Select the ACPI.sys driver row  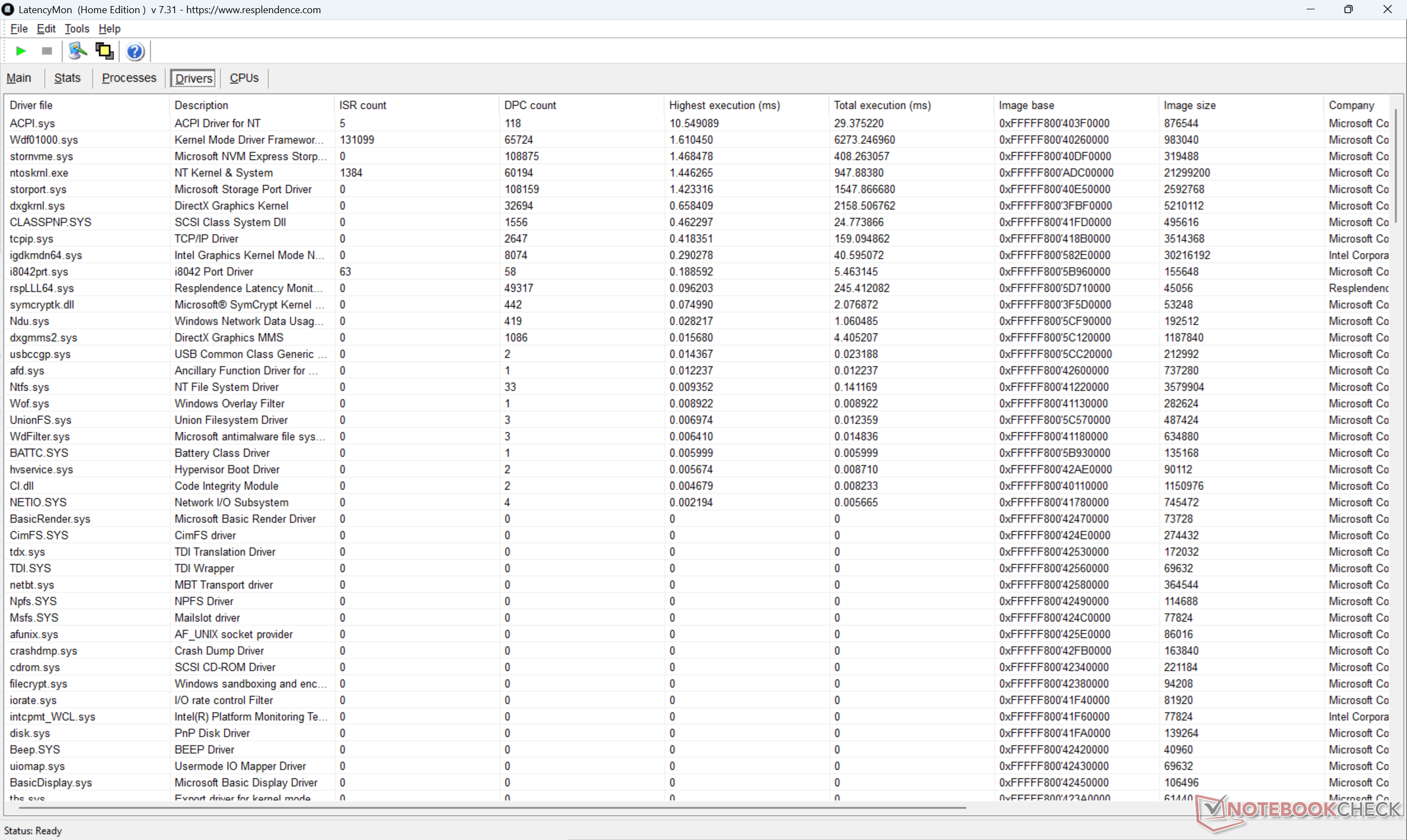point(696,123)
